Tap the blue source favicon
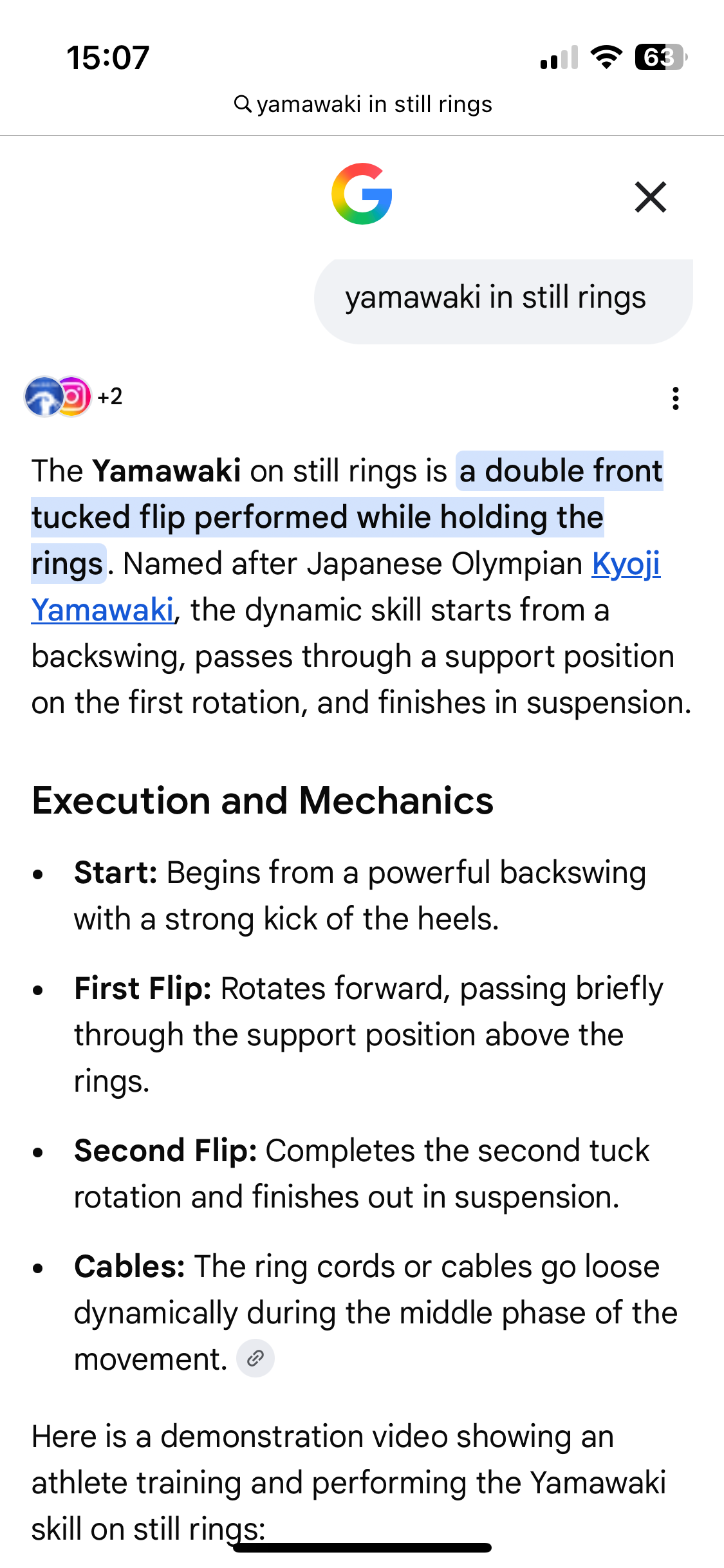724x1568 pixels. pyautogui.click(x=43, y=397)
